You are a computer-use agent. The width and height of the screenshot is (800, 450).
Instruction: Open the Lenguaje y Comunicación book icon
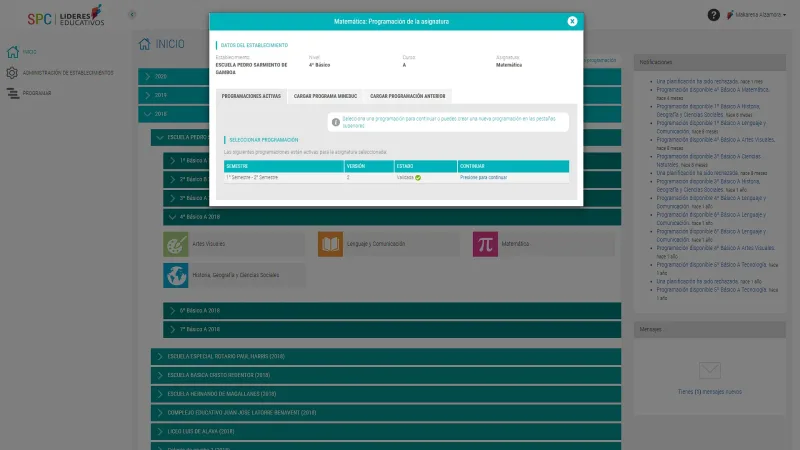pos(330,244)
